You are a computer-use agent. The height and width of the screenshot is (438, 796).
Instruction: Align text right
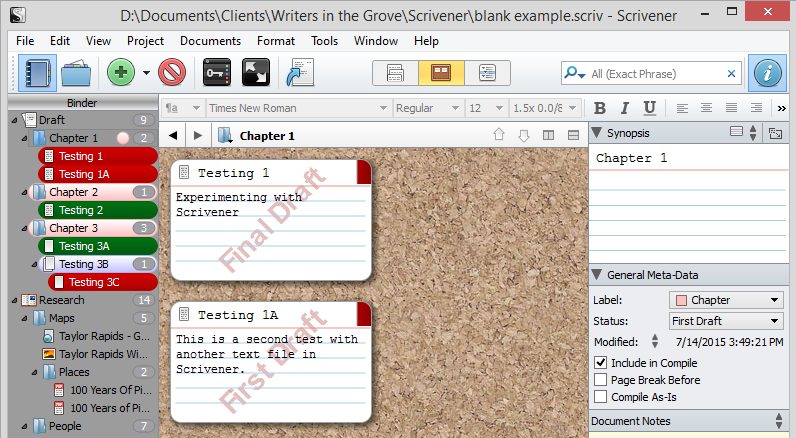click(x=756, y=108)
